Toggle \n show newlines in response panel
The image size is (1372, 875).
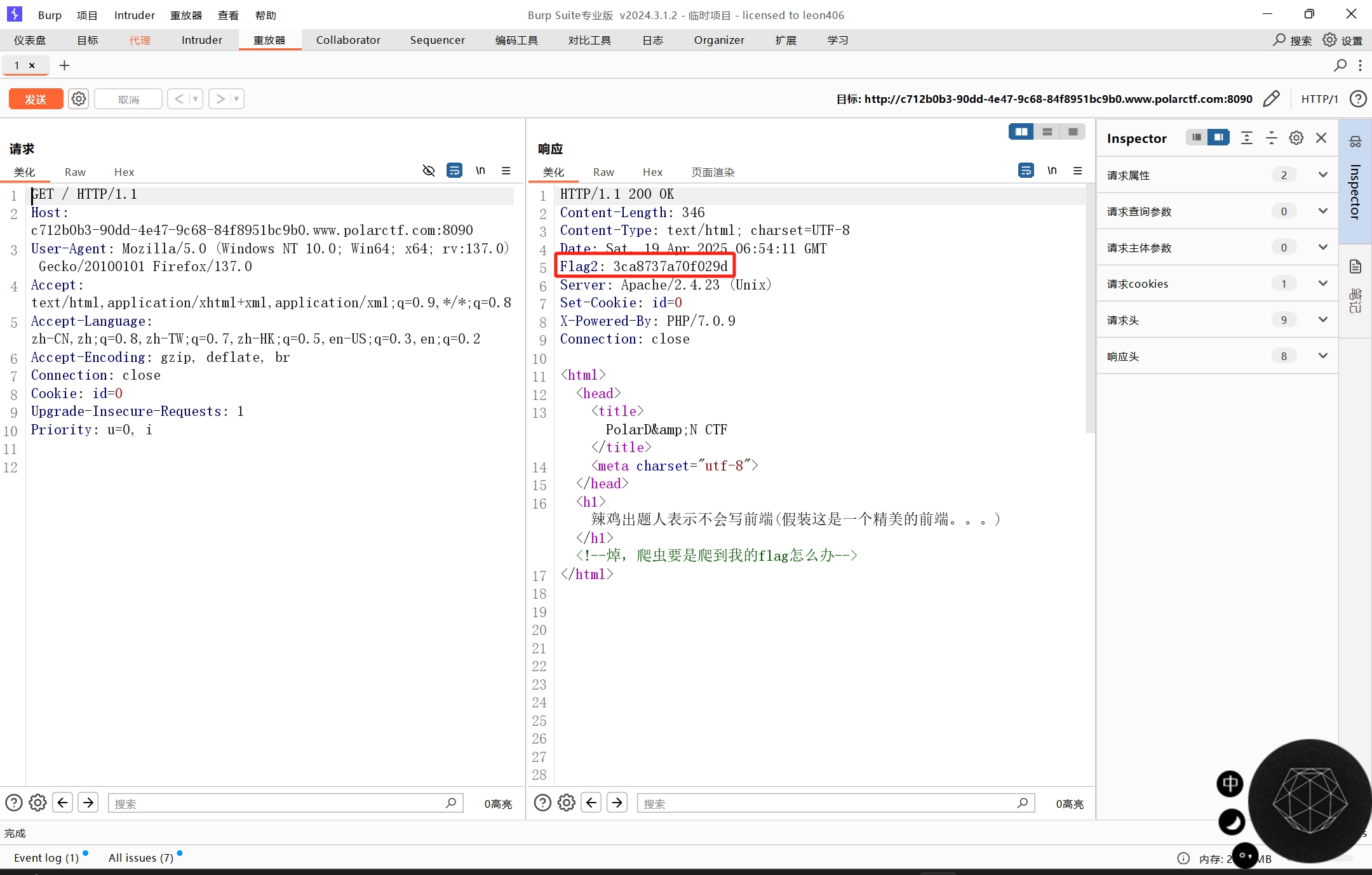coord(1052,171)
